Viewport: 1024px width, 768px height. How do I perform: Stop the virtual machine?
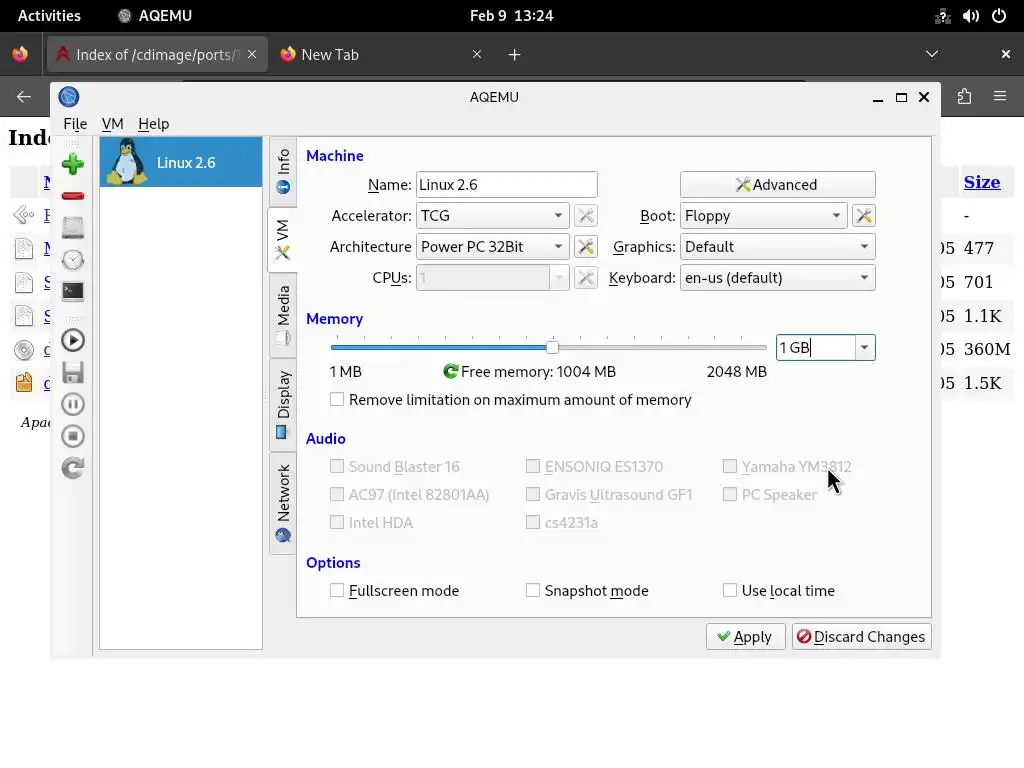pyautogui.click(x=72, y=436)
